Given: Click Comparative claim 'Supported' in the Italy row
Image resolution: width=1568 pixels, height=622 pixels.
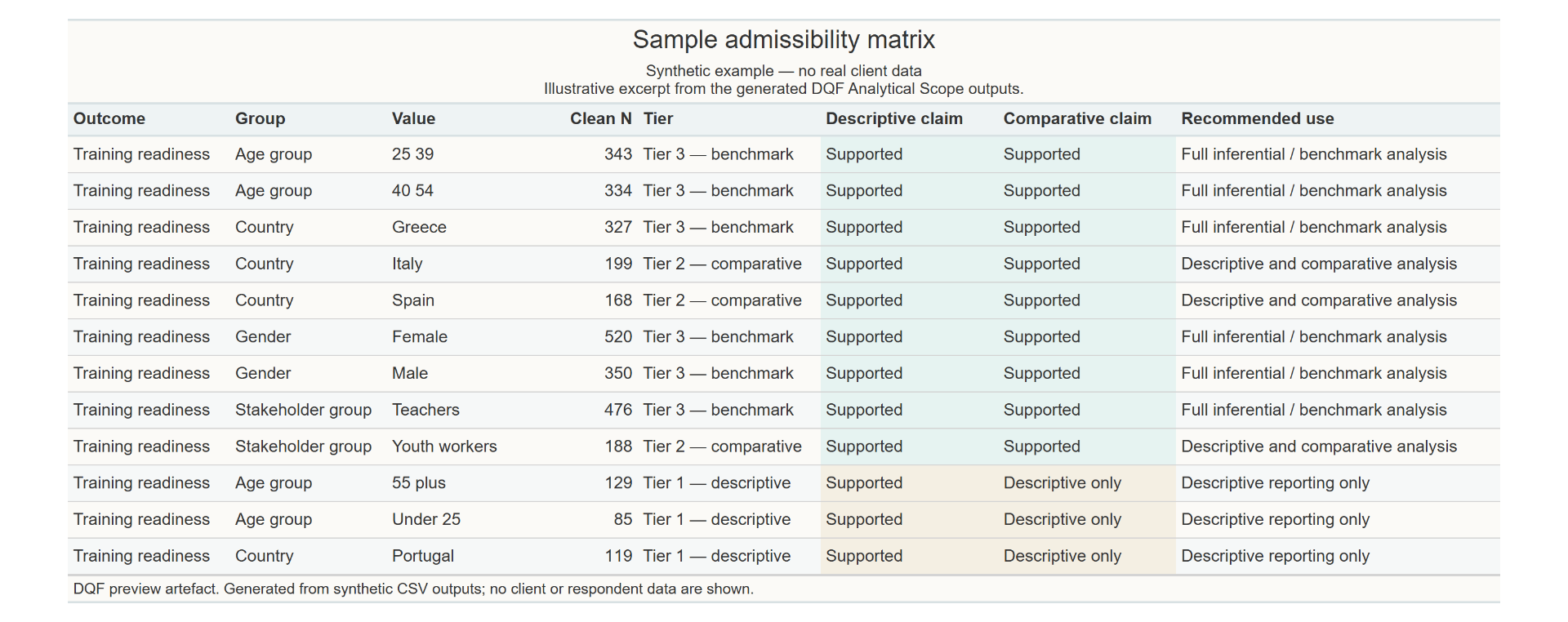Looking at the screenshot, I should [x=1042, y=264].
